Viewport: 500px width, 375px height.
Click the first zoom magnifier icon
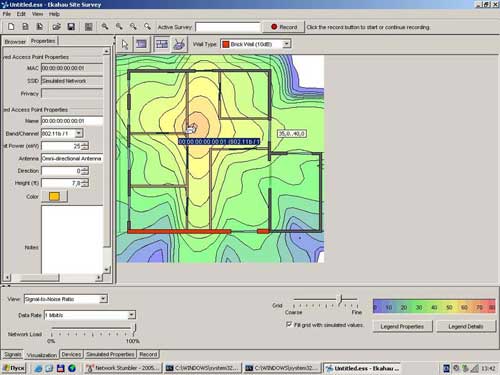tap(105, 27)
